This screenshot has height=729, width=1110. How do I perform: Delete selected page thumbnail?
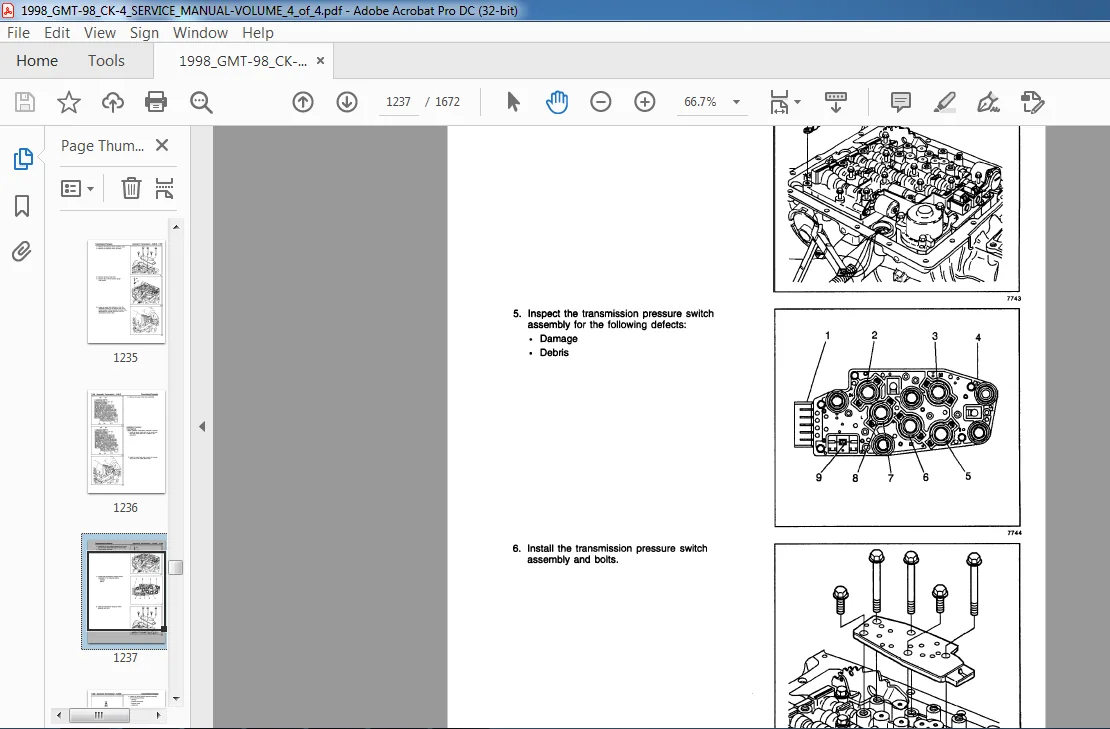pyautogui.click(x=131, y=188)
